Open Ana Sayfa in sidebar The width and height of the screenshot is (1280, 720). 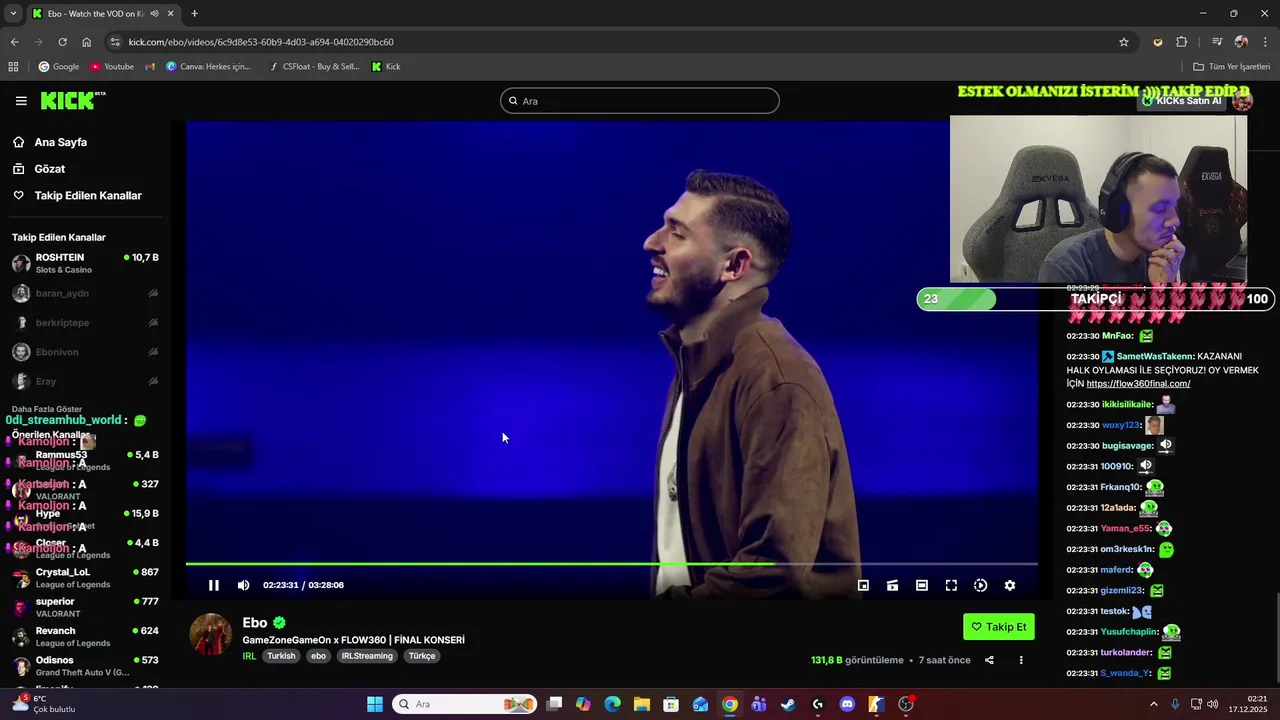(60, 142)
